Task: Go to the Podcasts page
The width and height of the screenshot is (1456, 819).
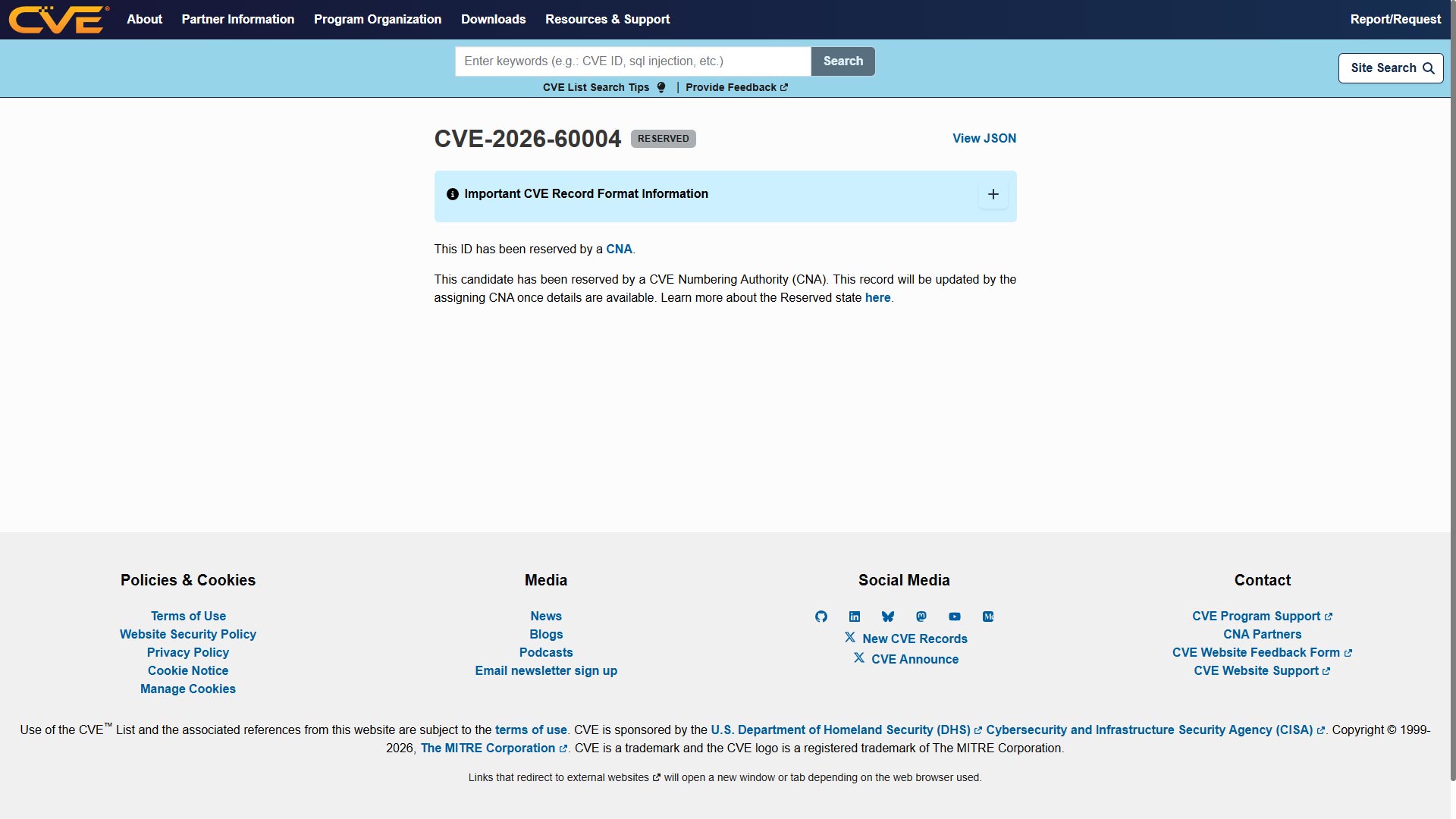Action: point(546,652)
